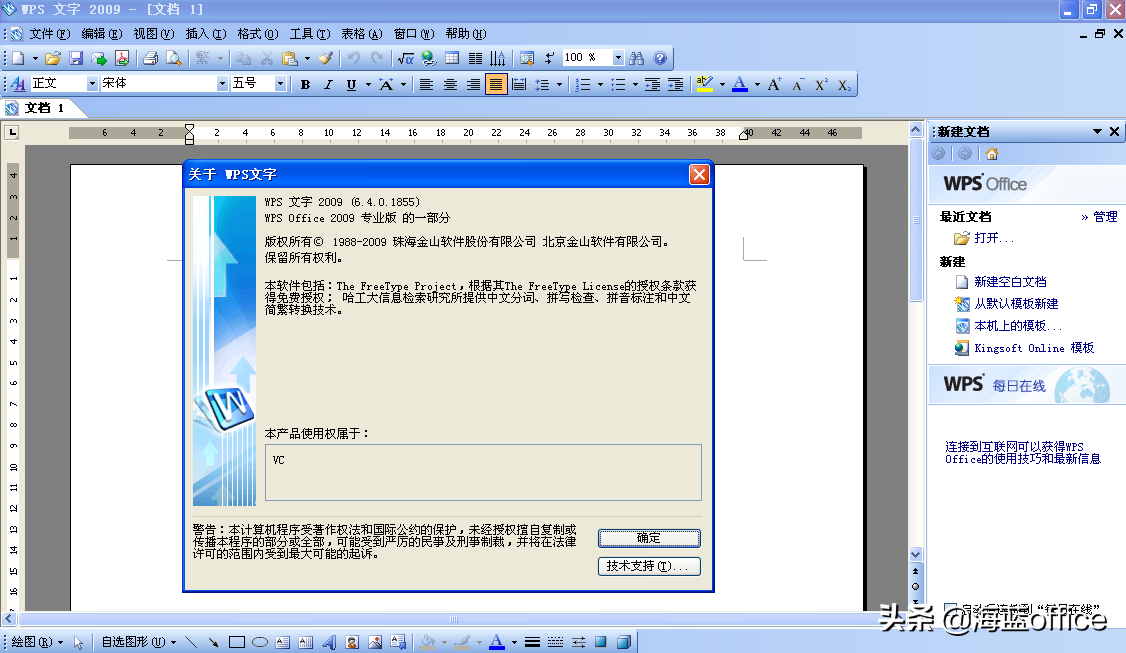Save the document with floppy disk icon
This screenshot has height=653, width=1126.
click(75, 58)
